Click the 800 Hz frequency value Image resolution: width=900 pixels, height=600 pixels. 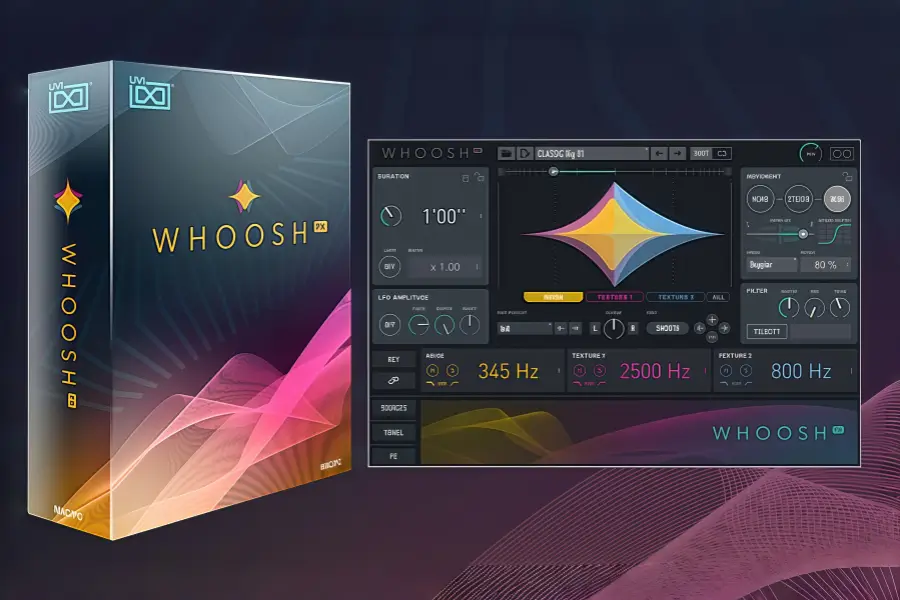pos(801,371)
